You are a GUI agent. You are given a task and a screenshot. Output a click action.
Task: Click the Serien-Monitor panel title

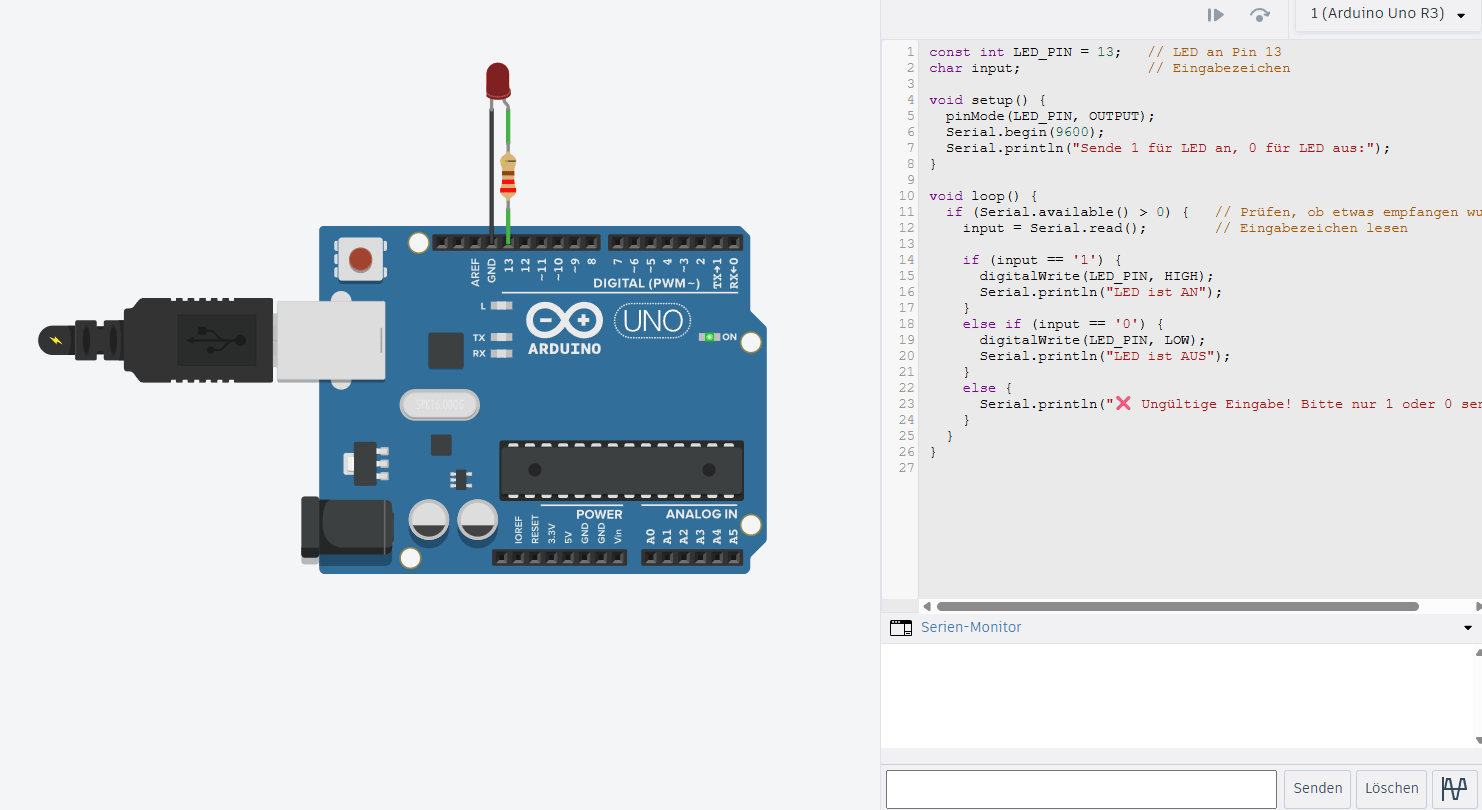click(971, 627)
